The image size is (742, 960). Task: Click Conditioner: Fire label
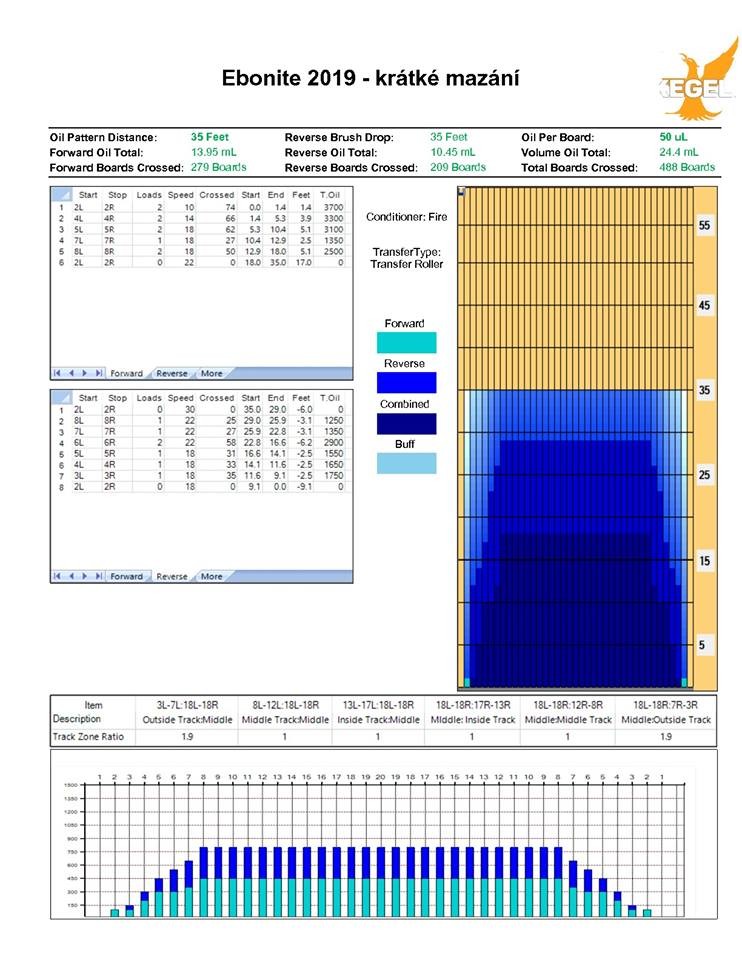[407, 217]
